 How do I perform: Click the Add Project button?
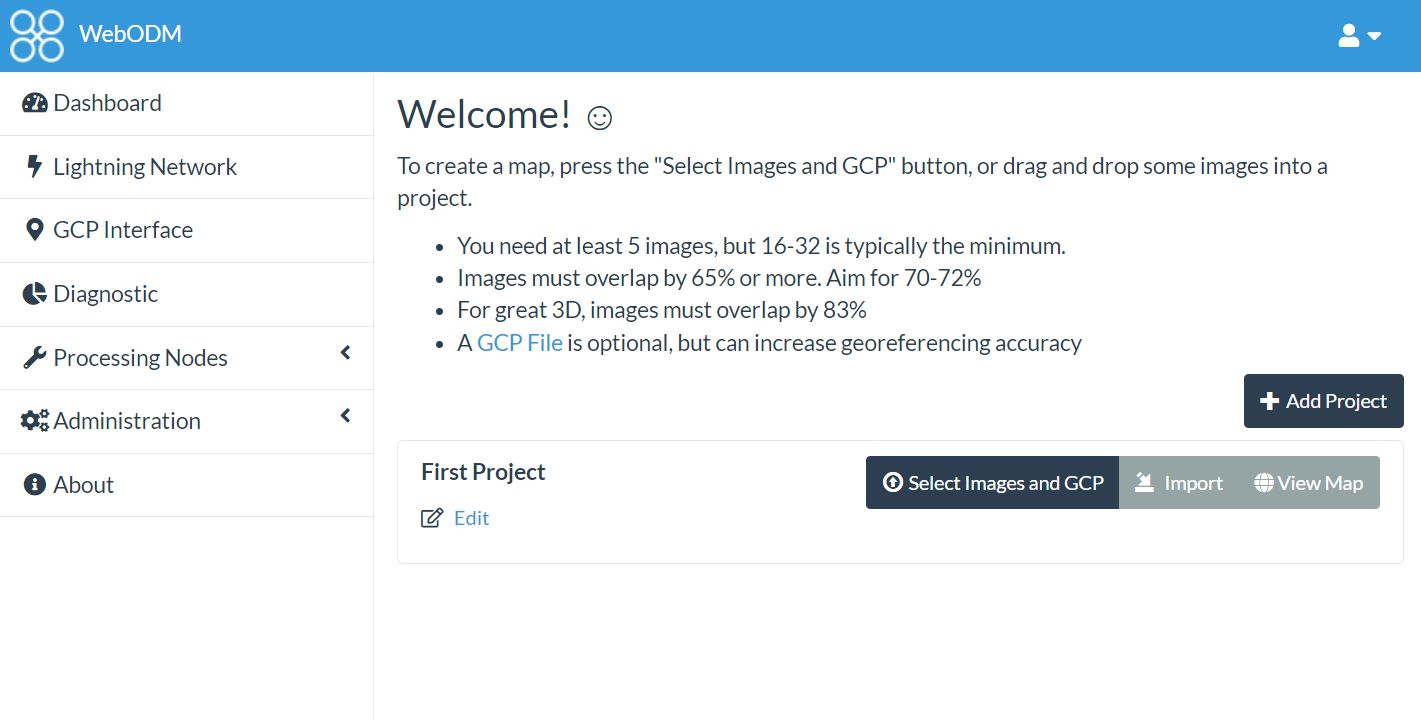point(1323,401)
